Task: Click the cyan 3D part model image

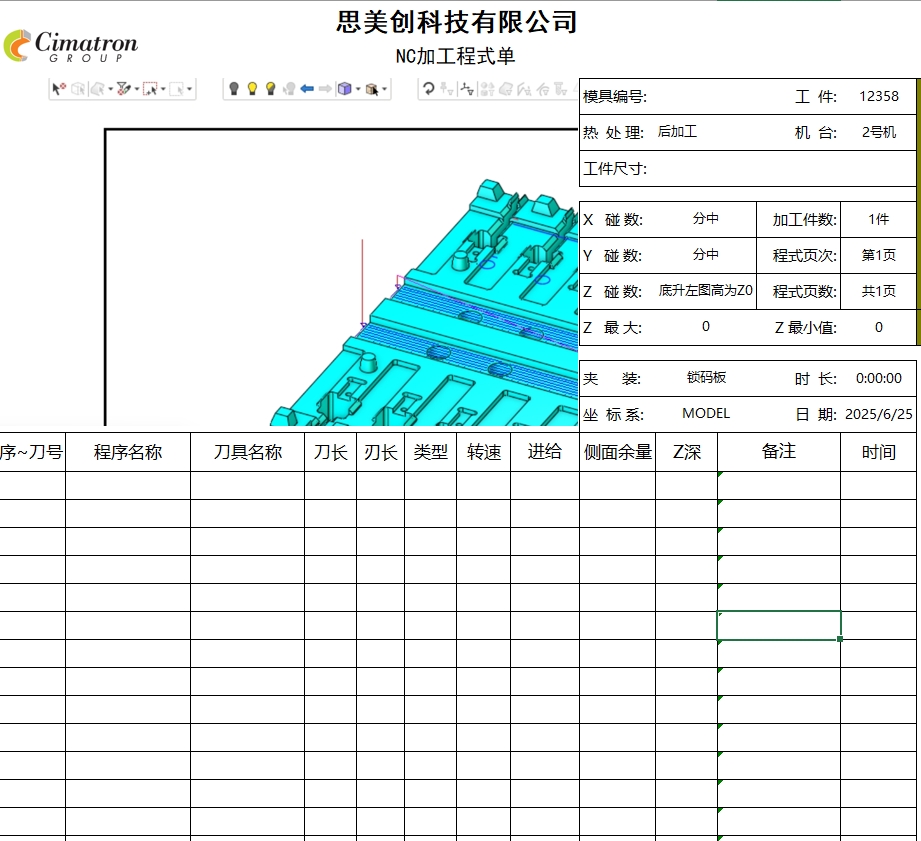Action: 424,302
